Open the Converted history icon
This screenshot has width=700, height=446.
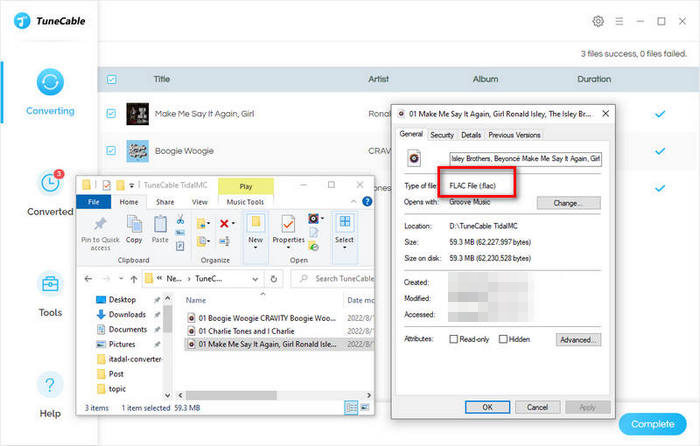50,183
